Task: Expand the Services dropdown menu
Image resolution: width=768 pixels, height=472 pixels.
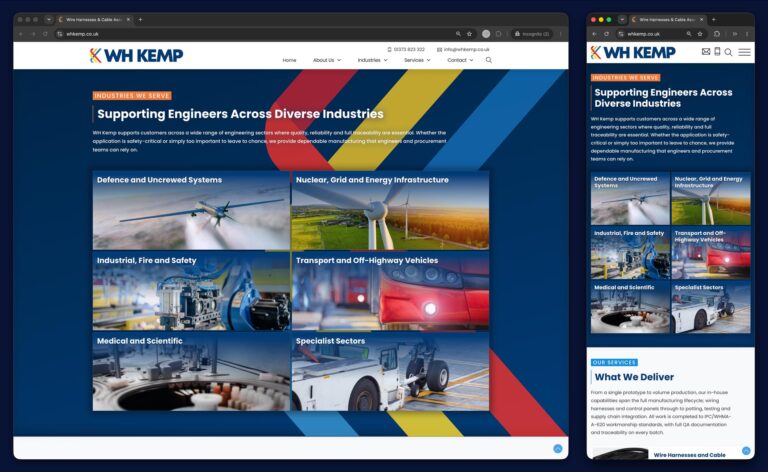Action: (x=417, y=60)
